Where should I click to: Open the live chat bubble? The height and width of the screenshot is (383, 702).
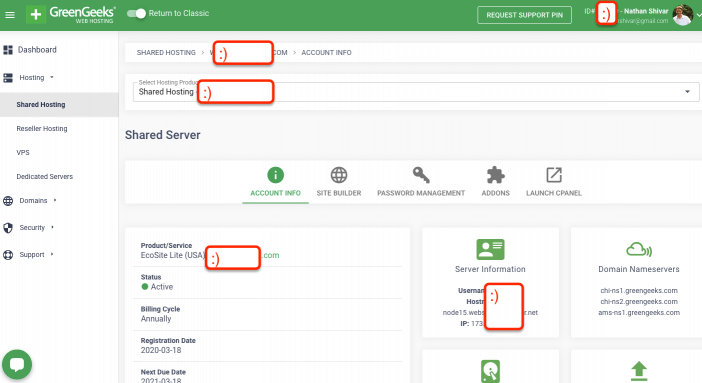[17, 364]
